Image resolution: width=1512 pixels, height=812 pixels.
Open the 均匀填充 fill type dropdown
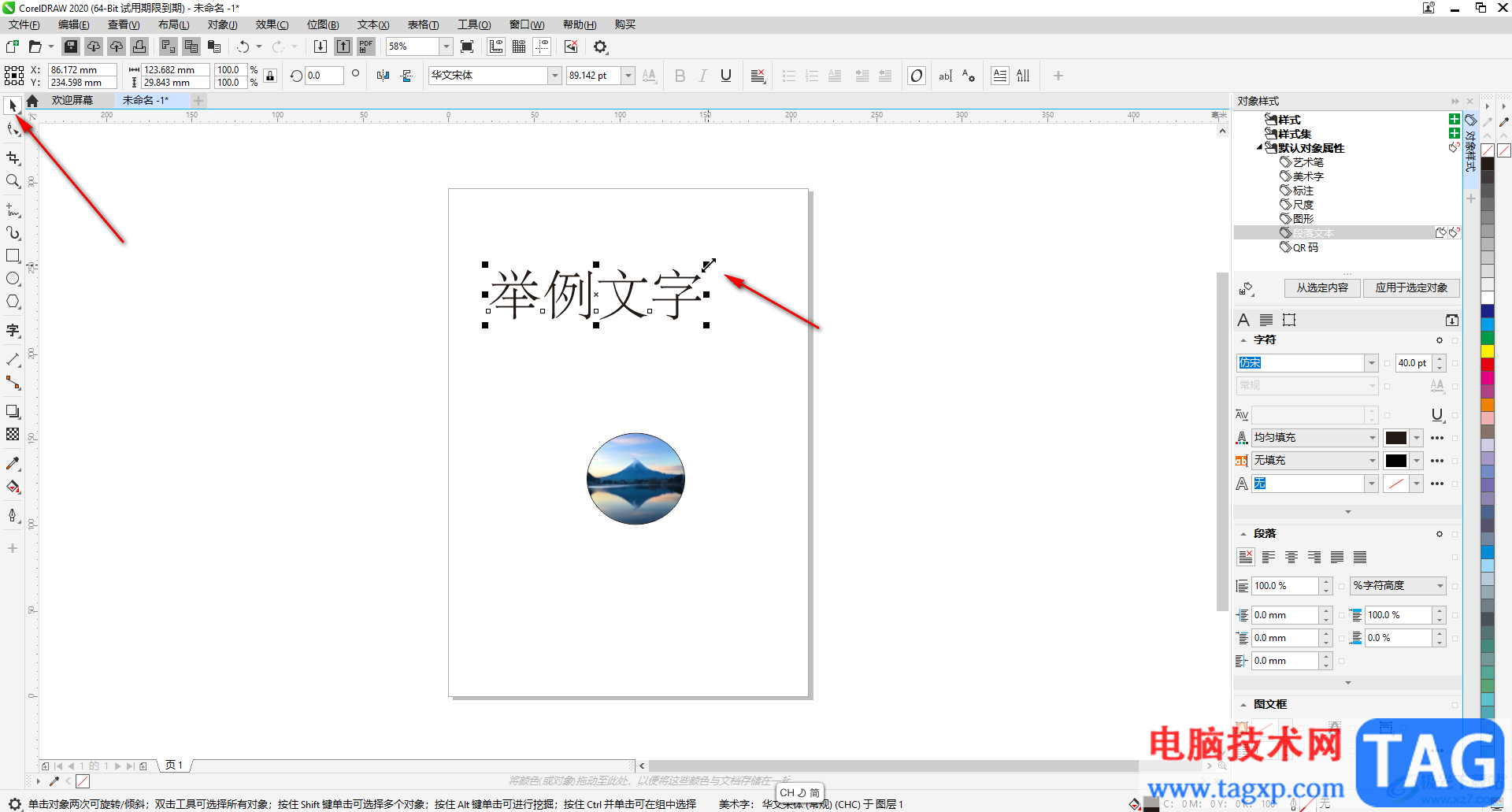pos(1372,438)
